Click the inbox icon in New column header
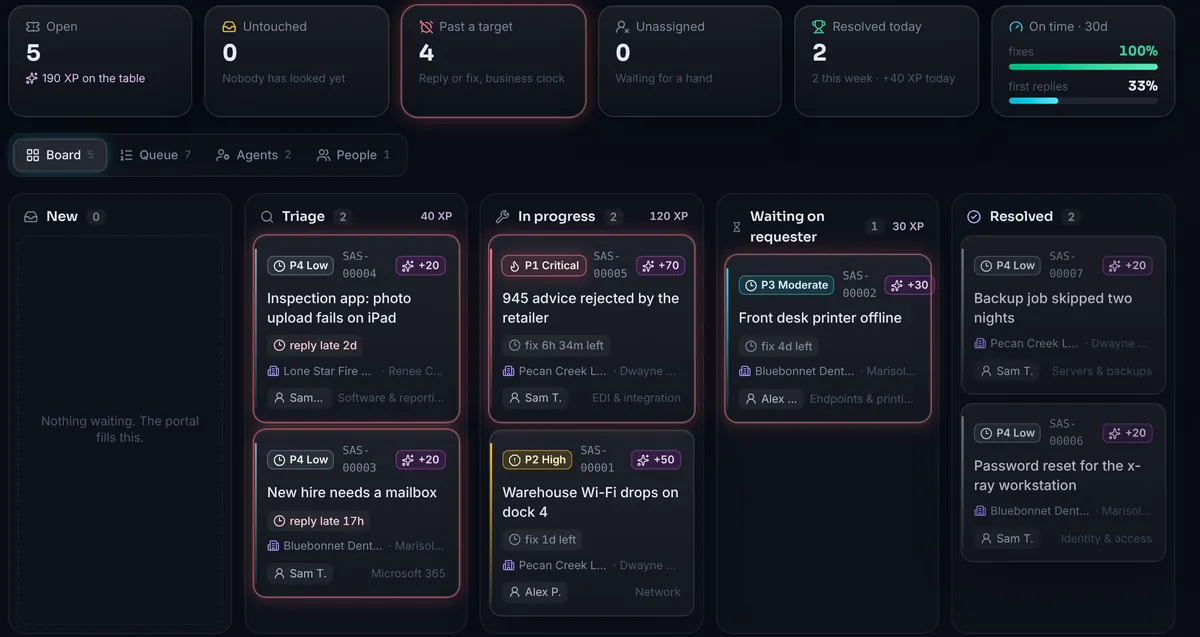The width and height of the screenshot is (1200, 637). click(31, 217)
